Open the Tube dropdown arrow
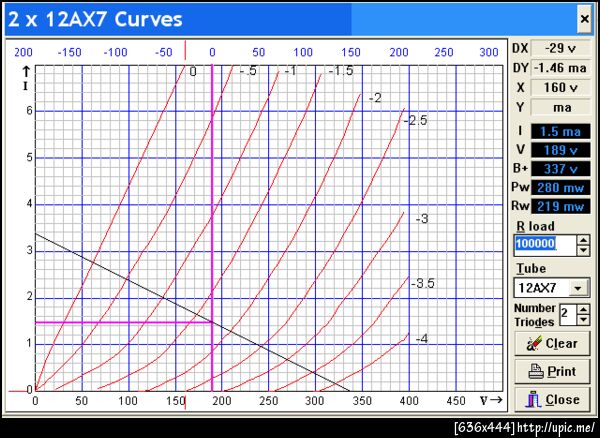The image size is (600, 438). (x=578, y=288)
